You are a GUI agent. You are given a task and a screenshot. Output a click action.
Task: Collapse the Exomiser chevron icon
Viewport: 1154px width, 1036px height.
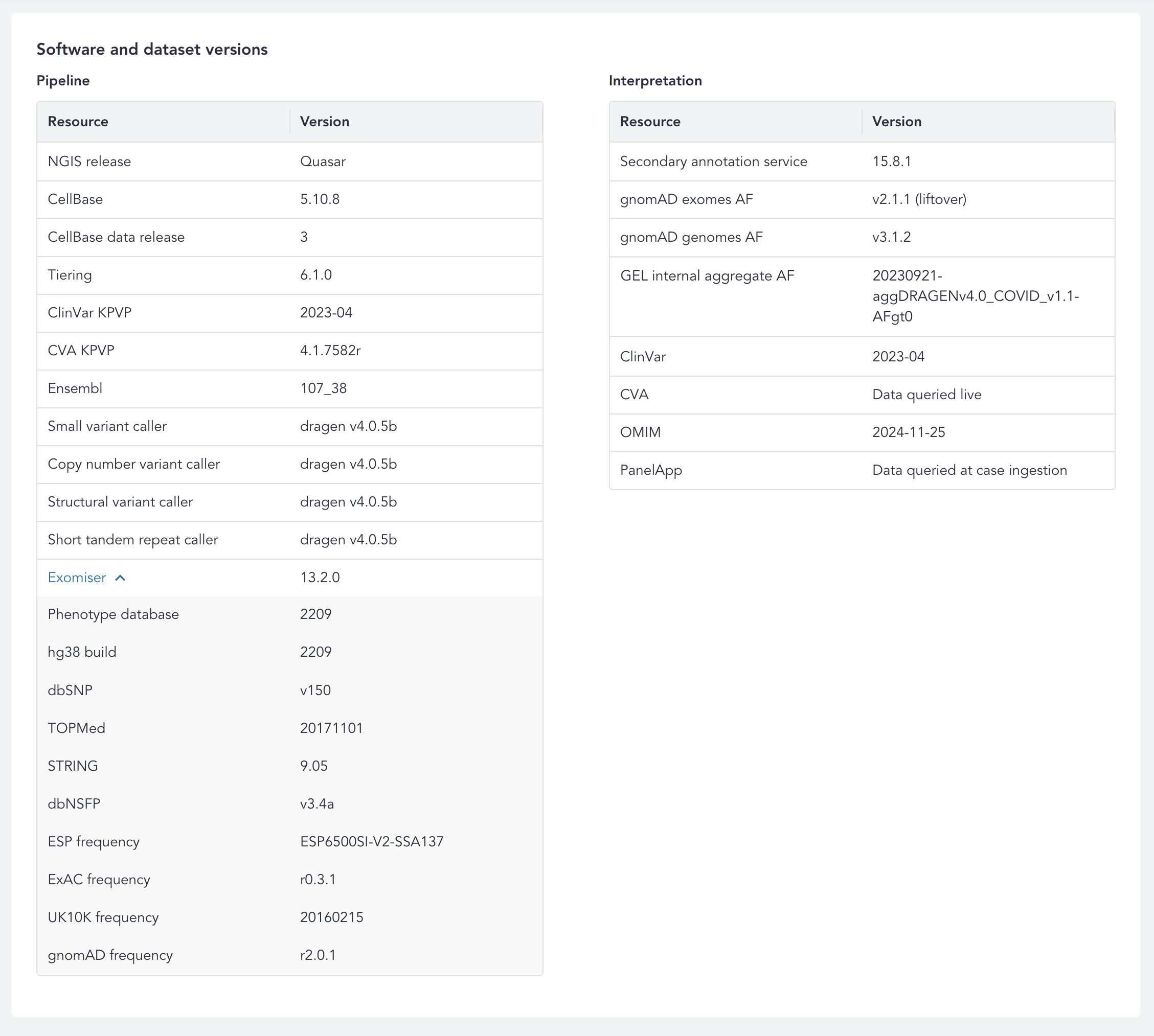[120, 578]
